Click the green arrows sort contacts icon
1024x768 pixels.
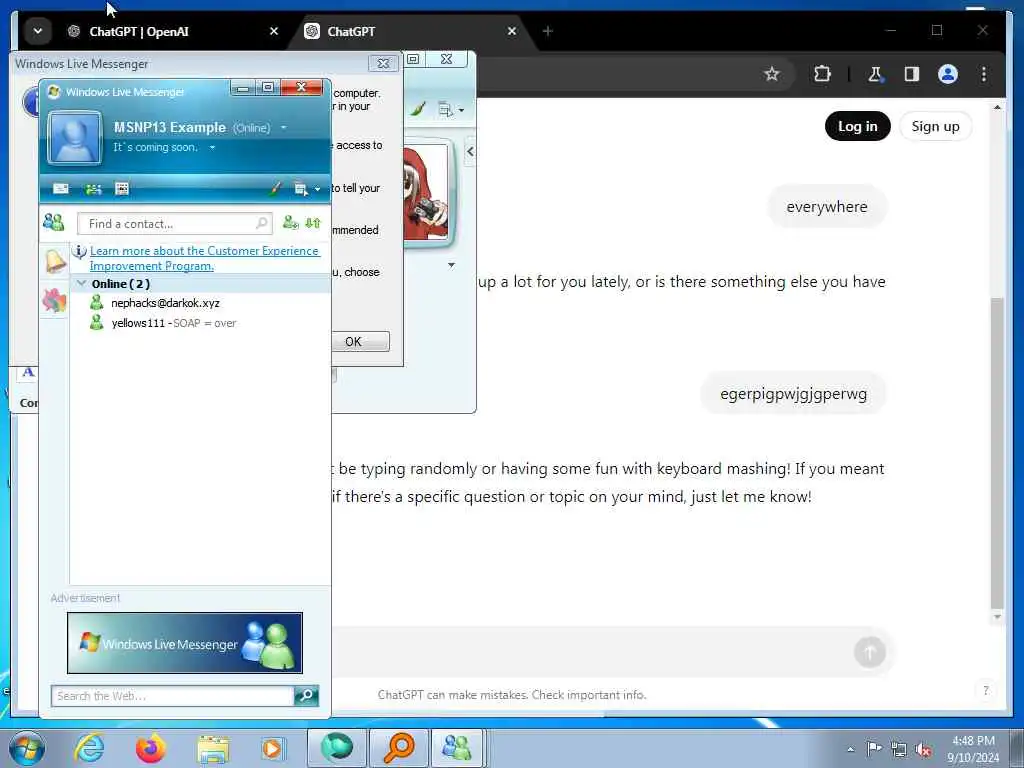pos(313,223)
